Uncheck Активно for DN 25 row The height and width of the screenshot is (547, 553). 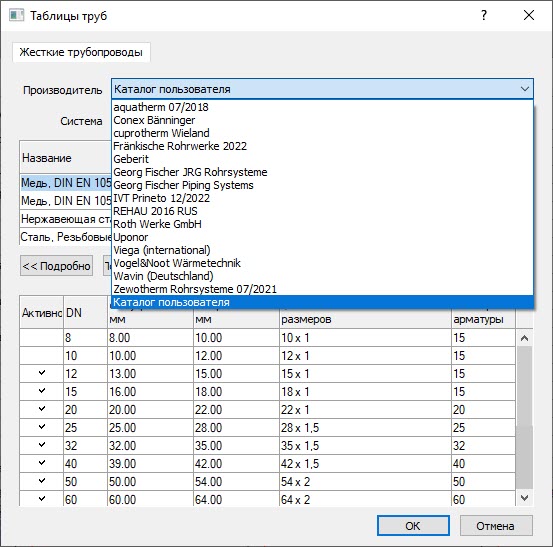pos(42,427)
